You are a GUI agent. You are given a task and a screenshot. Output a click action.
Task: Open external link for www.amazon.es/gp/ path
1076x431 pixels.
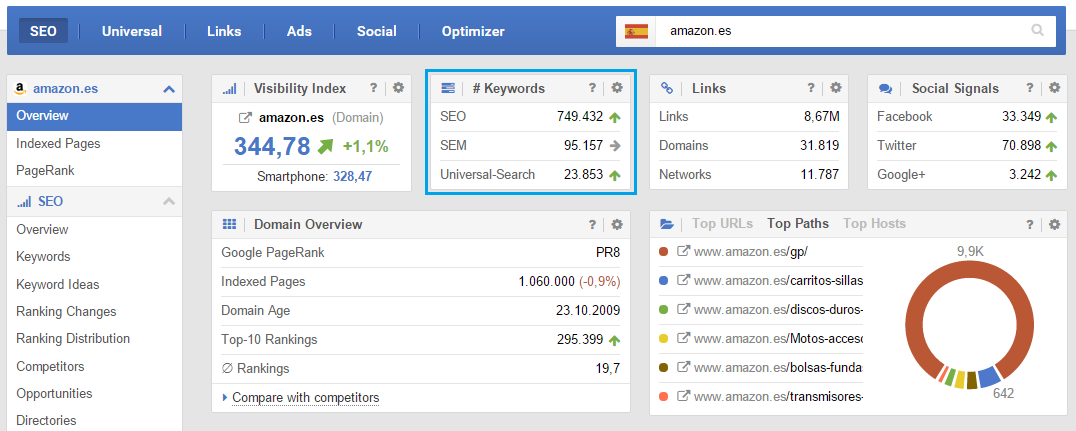684,252
